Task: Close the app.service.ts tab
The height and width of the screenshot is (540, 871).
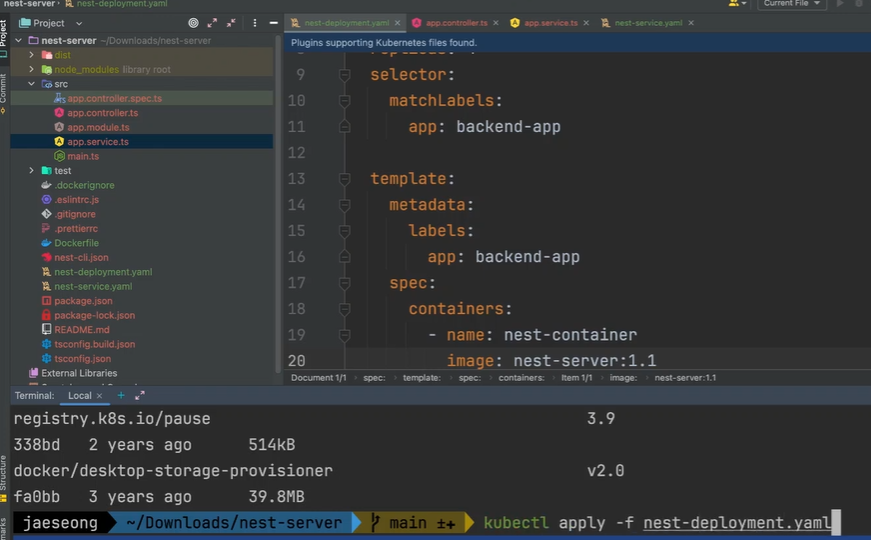Action: [x=586, y=23]
